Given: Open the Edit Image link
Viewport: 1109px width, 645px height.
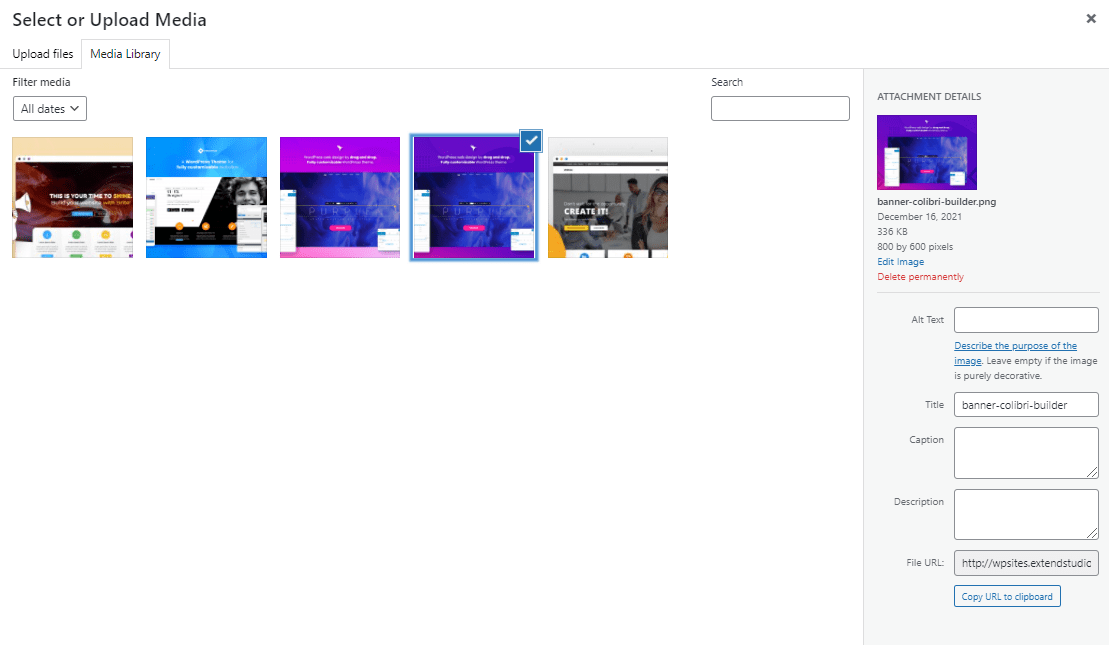Looking at the screenshot, I should click(x=900, y=261).
